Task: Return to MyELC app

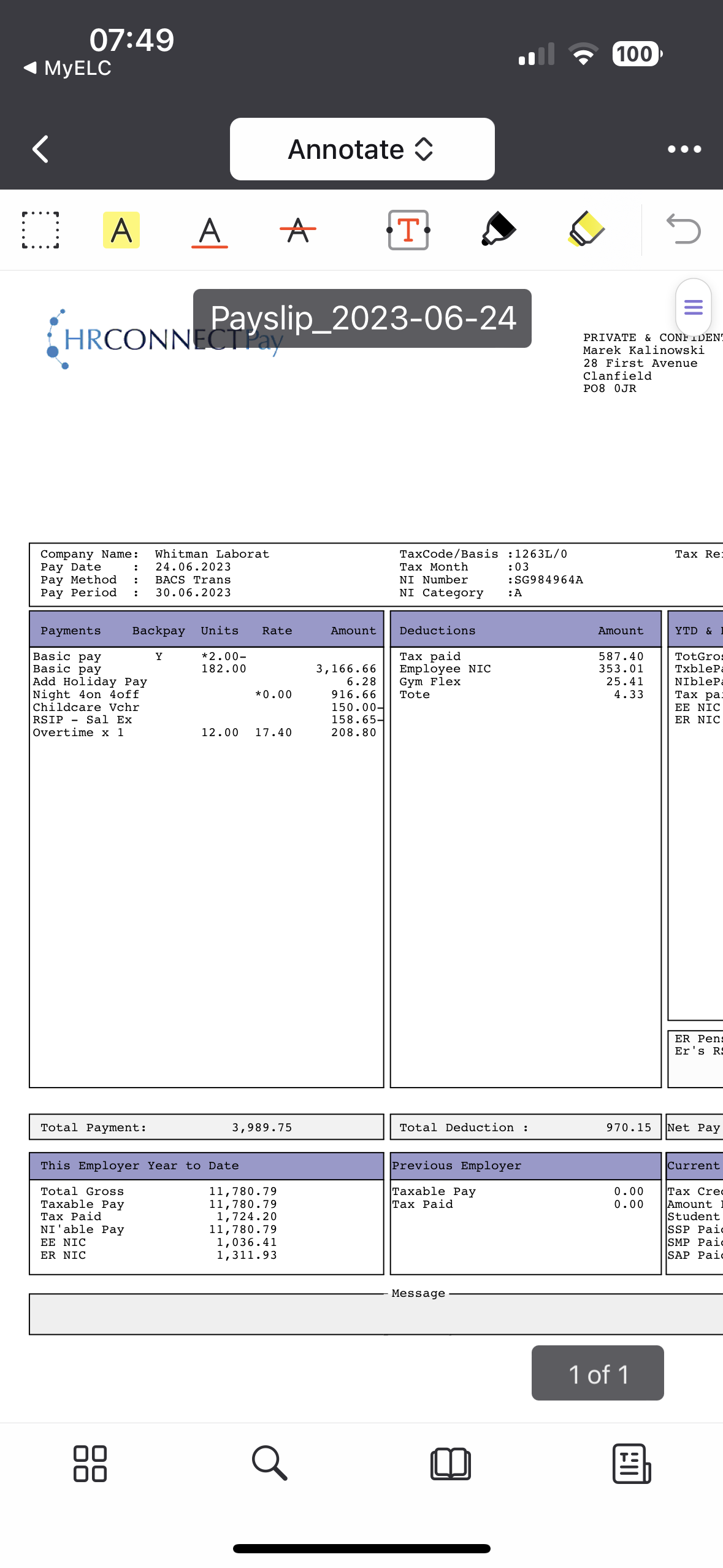Action: [67, 68]
